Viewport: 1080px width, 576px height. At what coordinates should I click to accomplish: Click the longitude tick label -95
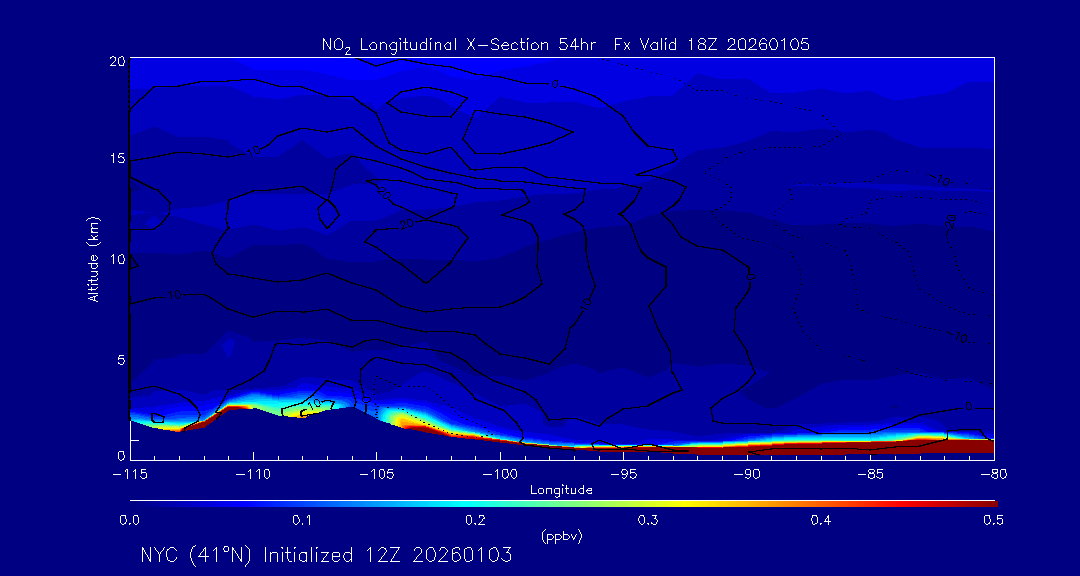[623, 475]
